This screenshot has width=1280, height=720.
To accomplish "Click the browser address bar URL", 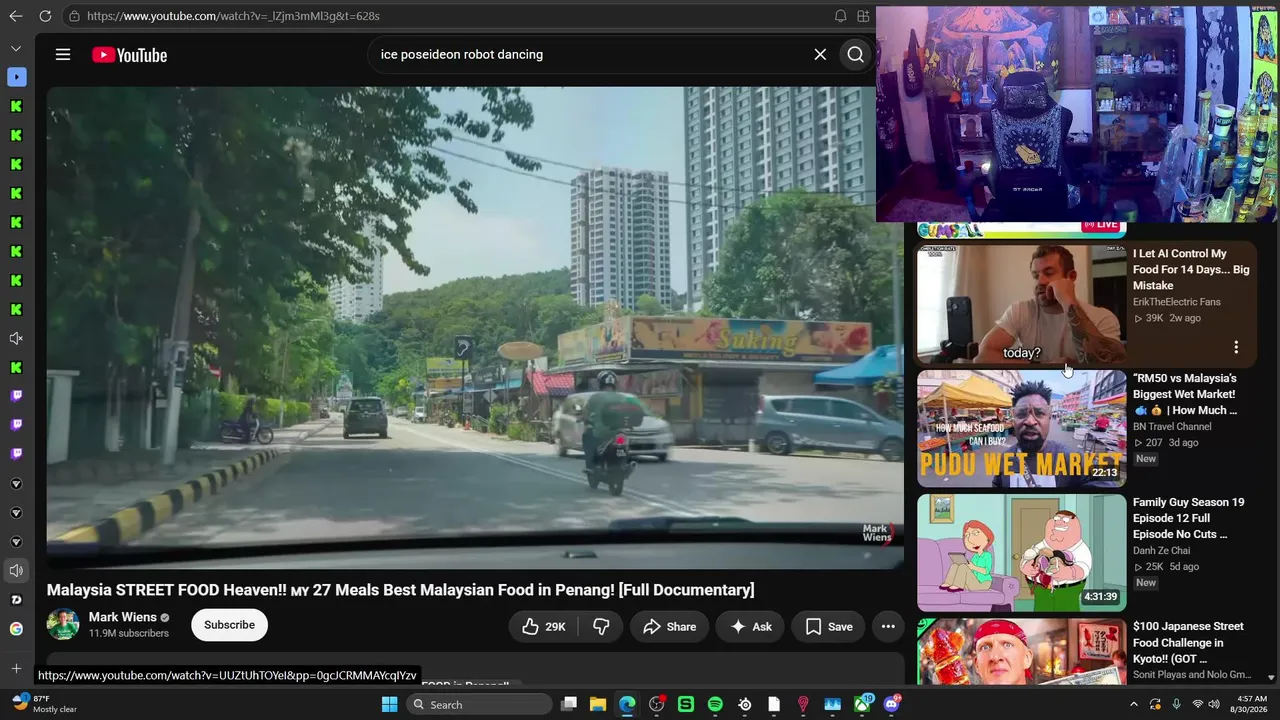I will tap(233, 16).
